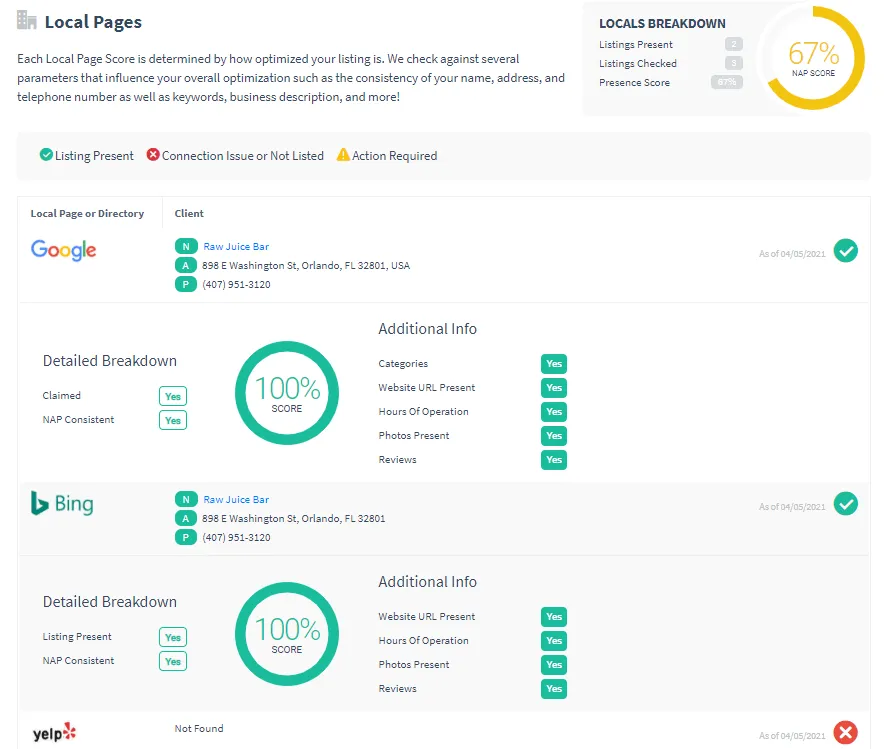Click the green Listing Present legend icon
The width and height of the screenshot is (887, 749).
(46, 155)
